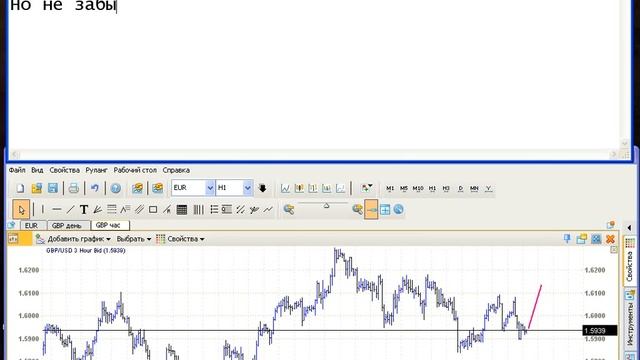This screenshot has height=360, width=640.
Task: Open the Руланг menu
Action: (x=96, y=170)
